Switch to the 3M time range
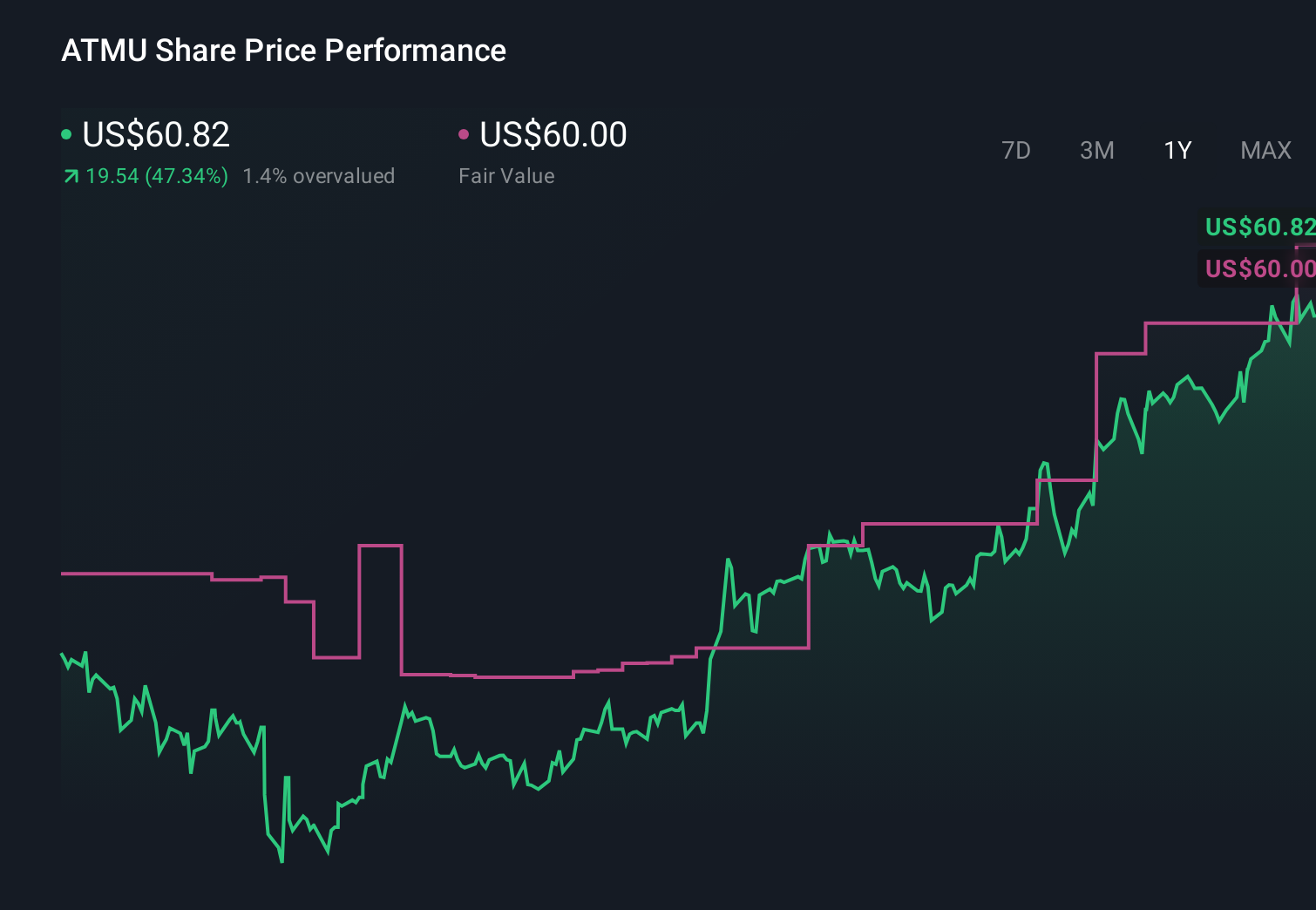 1096,150
